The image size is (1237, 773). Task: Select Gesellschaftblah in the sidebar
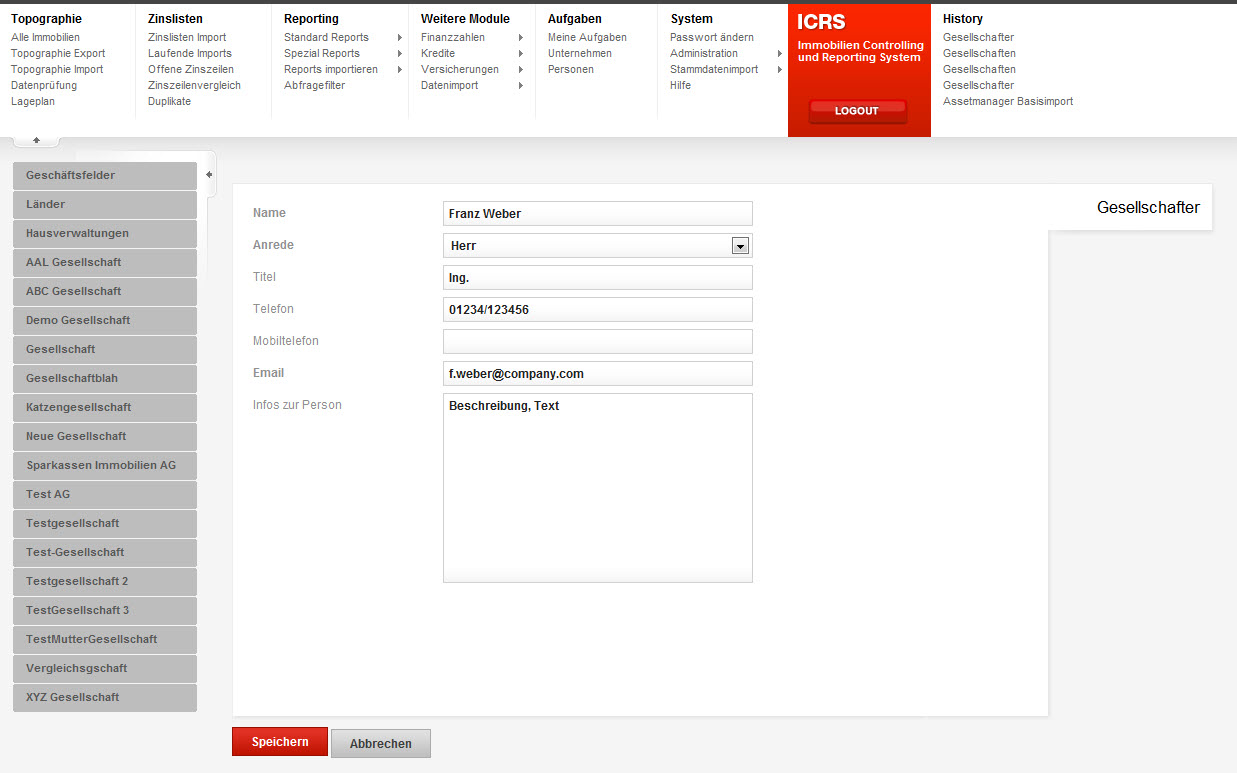point(105,378)
